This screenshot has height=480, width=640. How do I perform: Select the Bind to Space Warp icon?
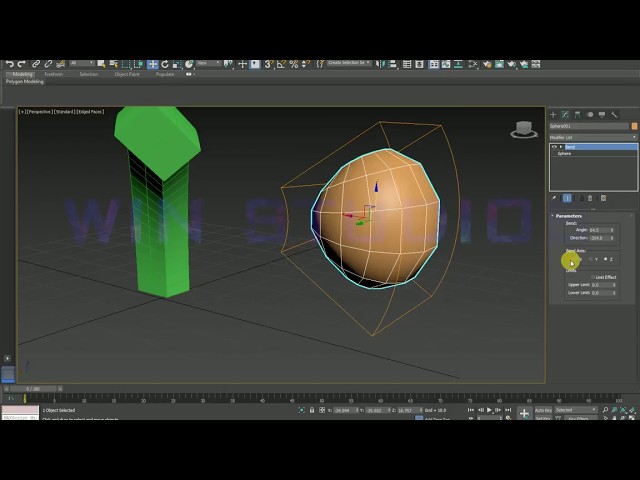(x=61, y=64)
